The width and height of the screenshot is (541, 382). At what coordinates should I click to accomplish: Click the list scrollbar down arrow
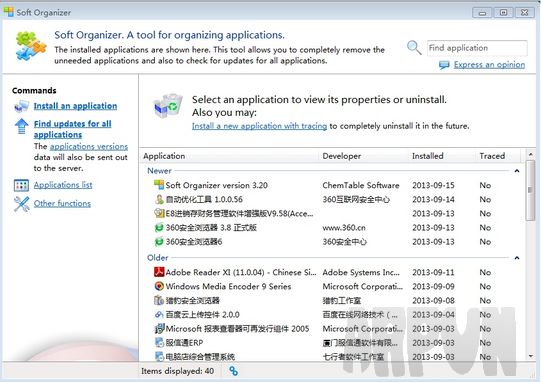[x=531, y=356]
